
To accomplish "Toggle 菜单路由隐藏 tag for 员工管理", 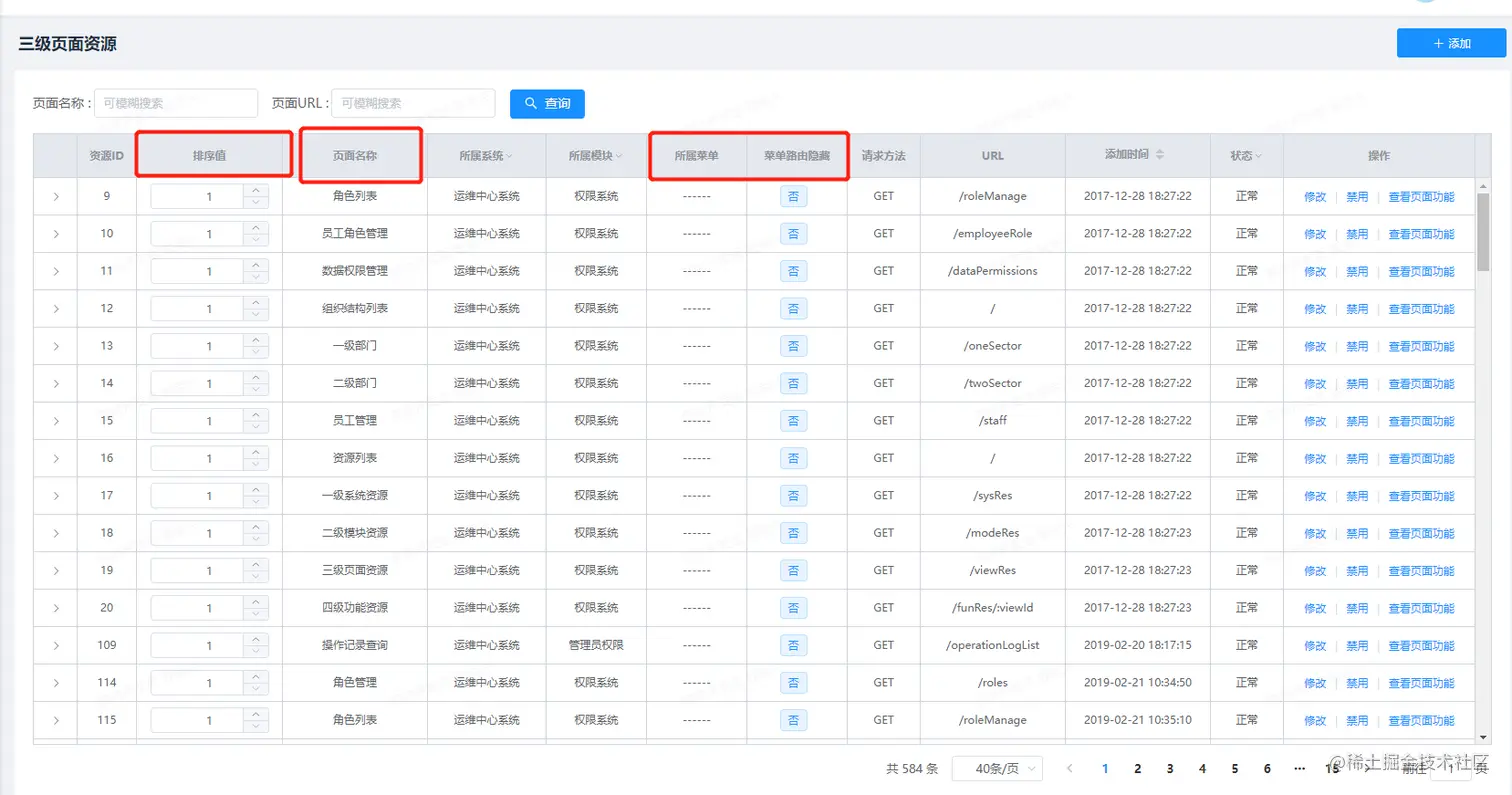I will tap(793, 421).
